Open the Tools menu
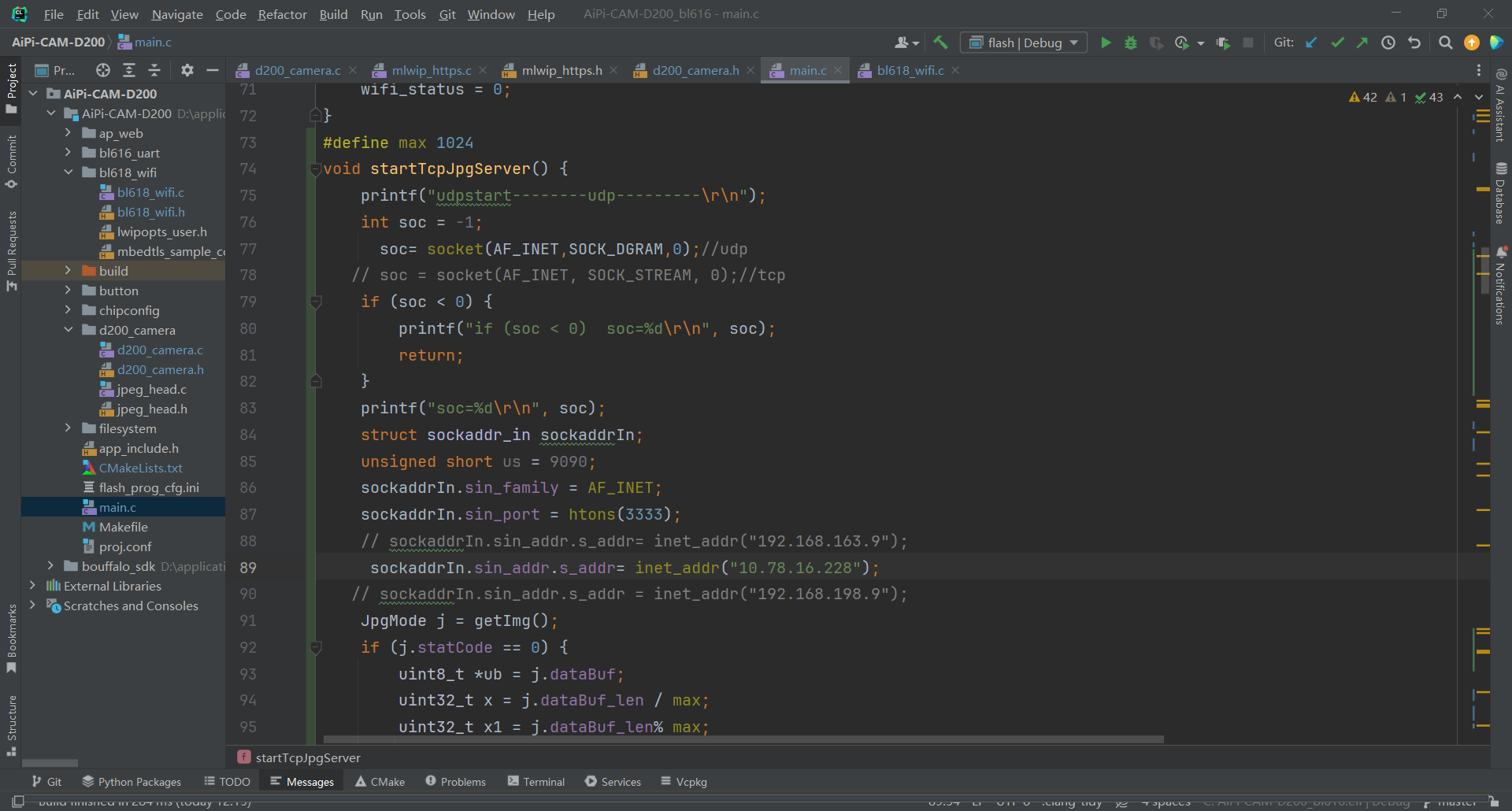The width and height of the screenshot is (1512, 811). [409, 14]
